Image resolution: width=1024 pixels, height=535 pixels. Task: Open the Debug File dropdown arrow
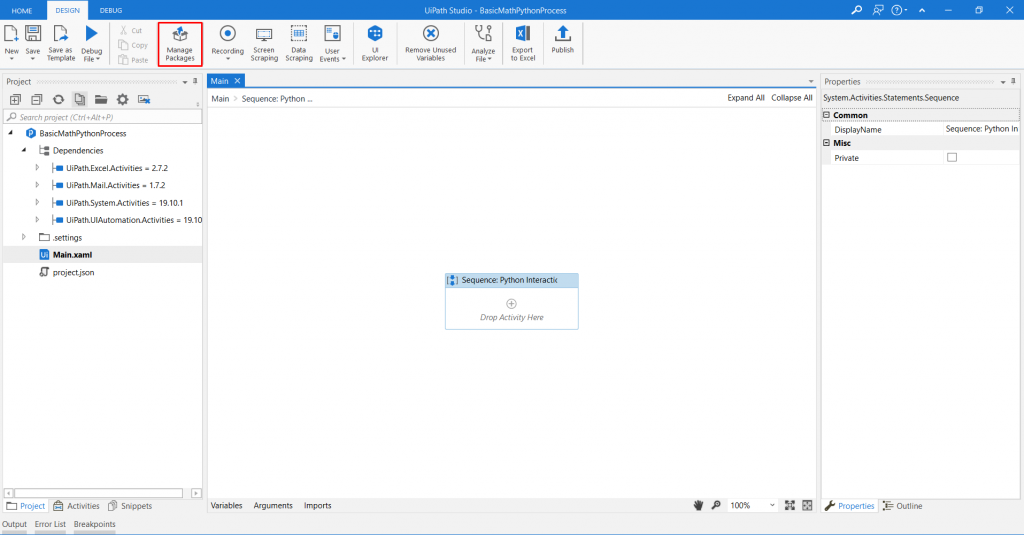[x=98, y=59]
